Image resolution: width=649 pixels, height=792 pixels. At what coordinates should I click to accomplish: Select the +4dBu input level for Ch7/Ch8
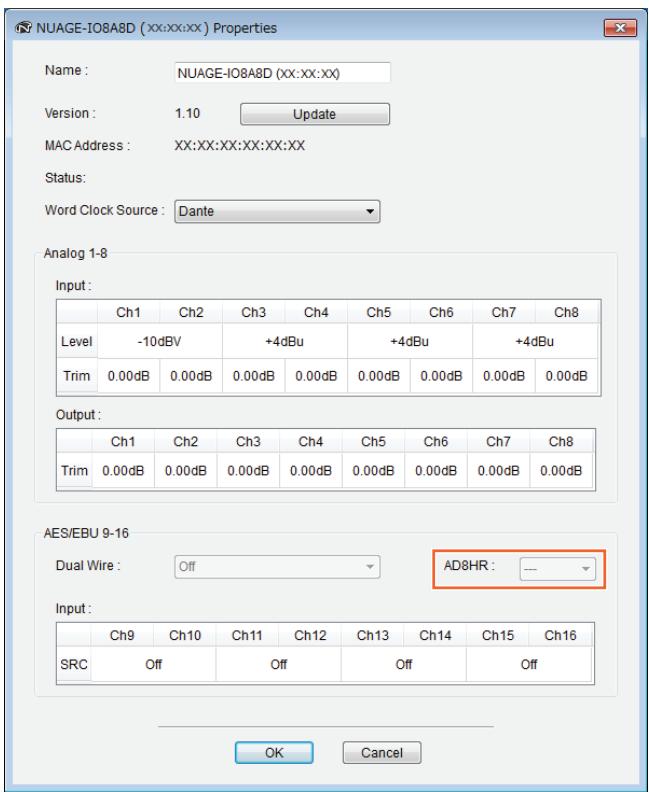[x=535, y=341]
